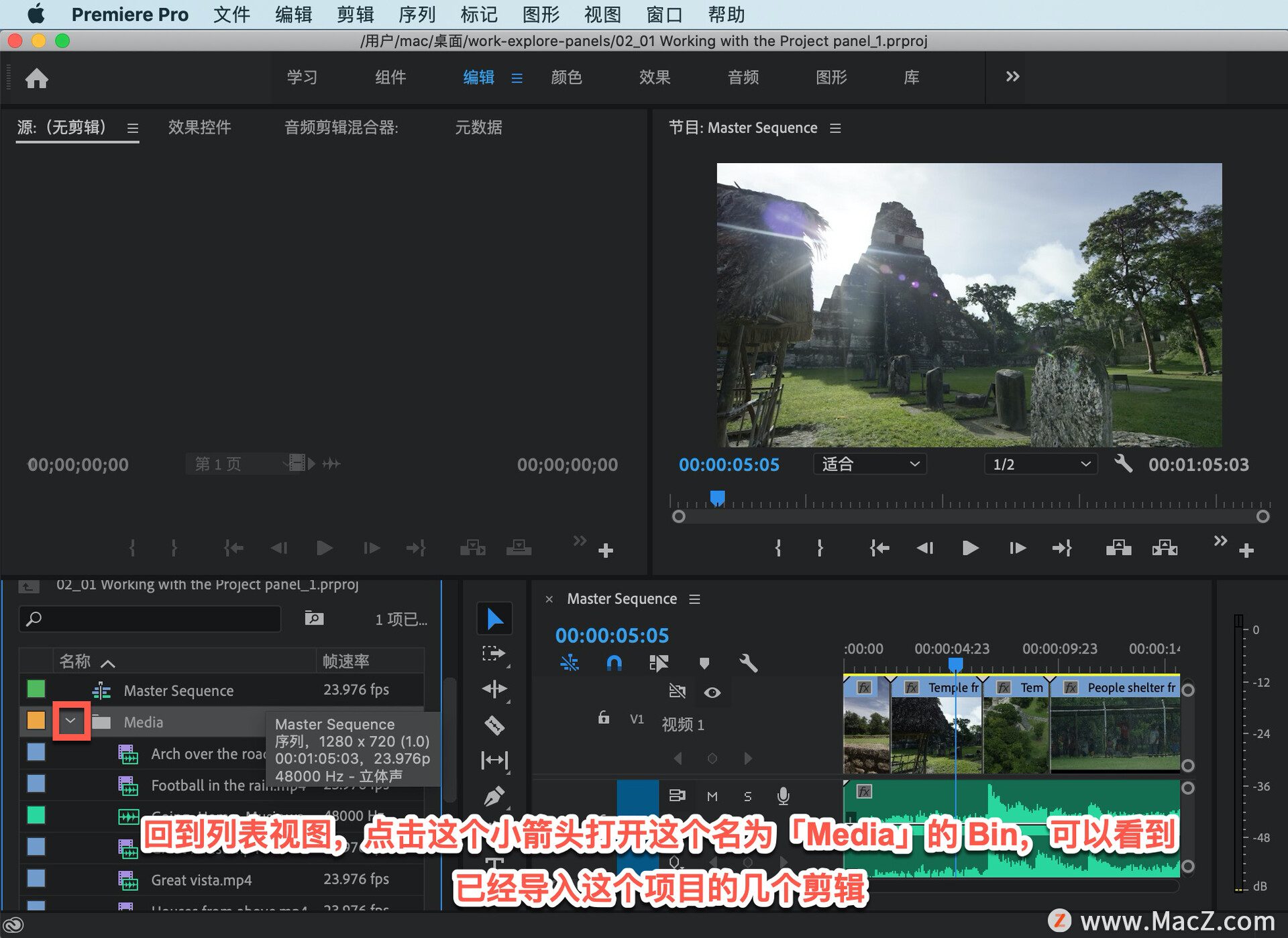
Task: Step forward one frame in Program Monitor
Action: click(1017, 548)
